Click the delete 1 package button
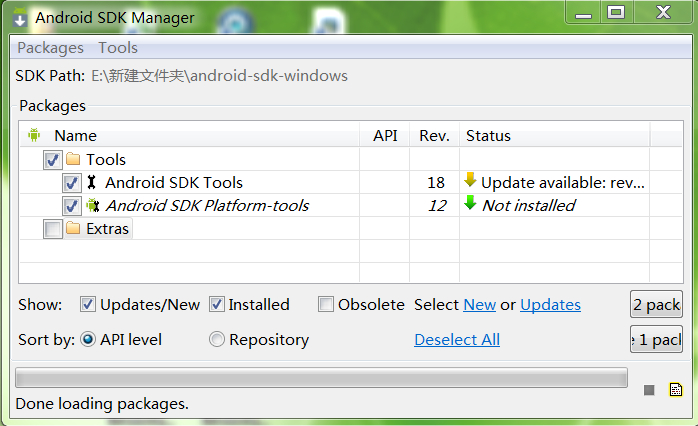Screen dimensions: 698x426 pos(657,340)
